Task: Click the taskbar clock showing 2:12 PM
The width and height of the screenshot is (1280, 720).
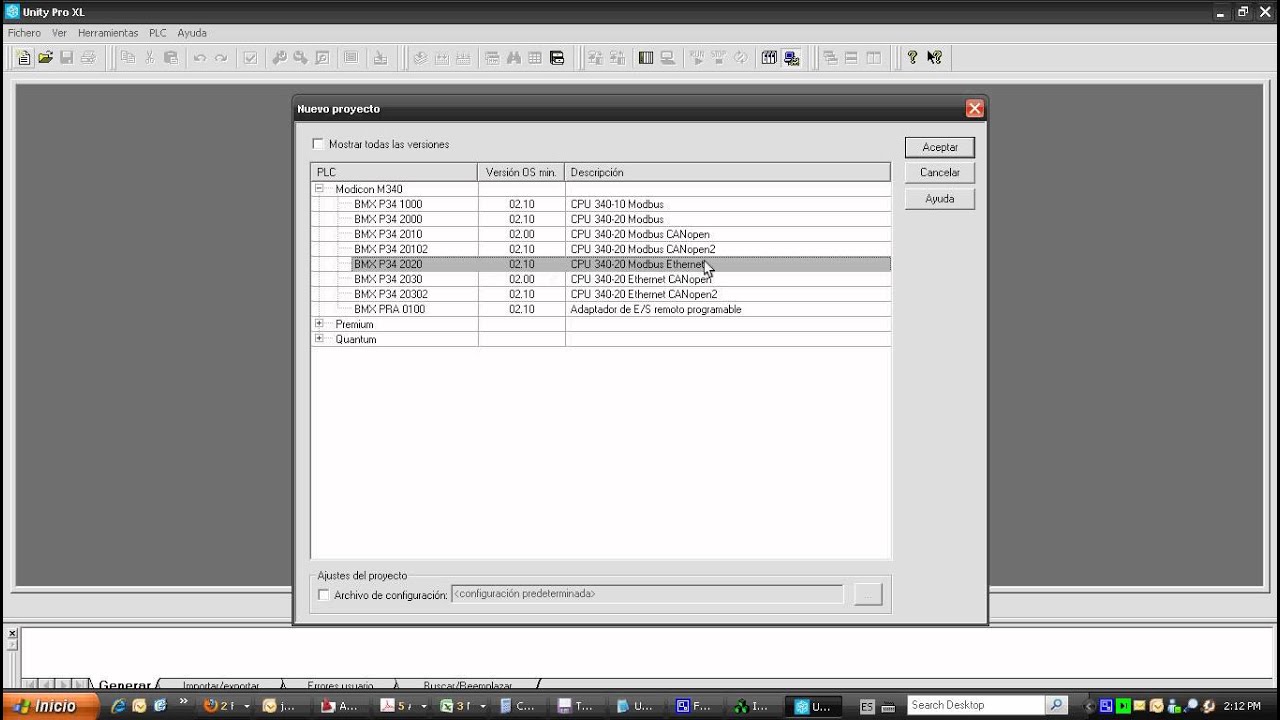Action: 1242,706
